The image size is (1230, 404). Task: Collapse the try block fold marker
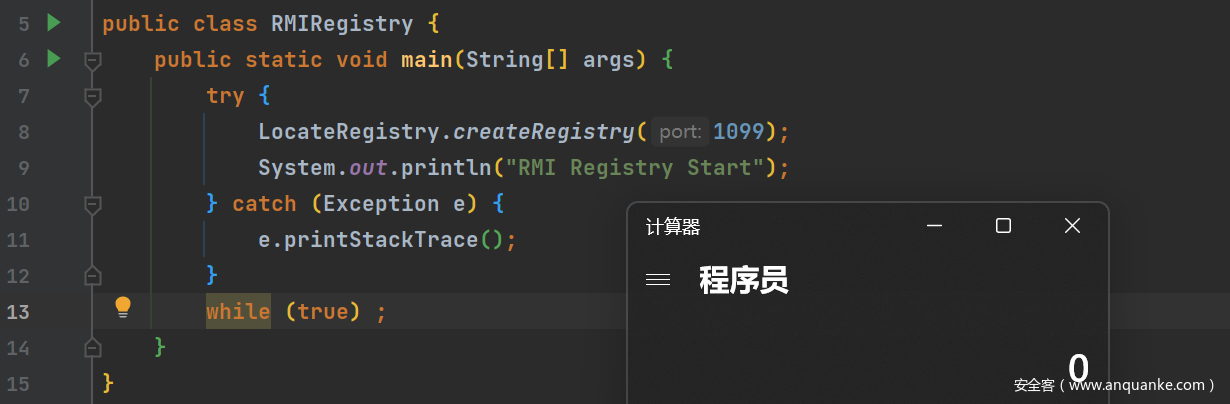coord(93,96)
